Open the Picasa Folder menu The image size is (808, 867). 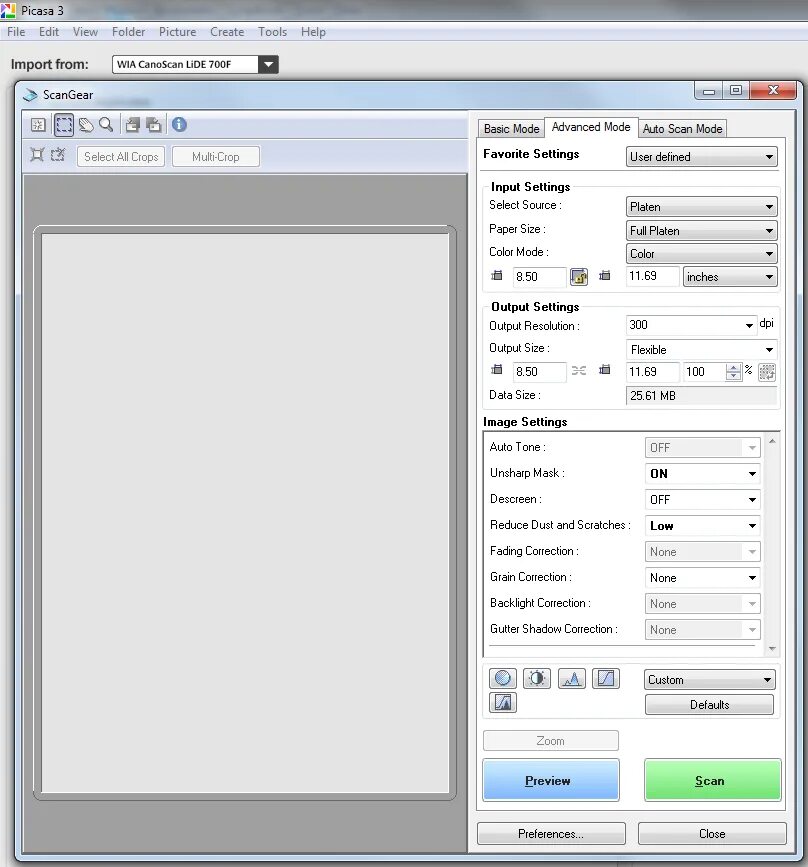click(128, 32)
